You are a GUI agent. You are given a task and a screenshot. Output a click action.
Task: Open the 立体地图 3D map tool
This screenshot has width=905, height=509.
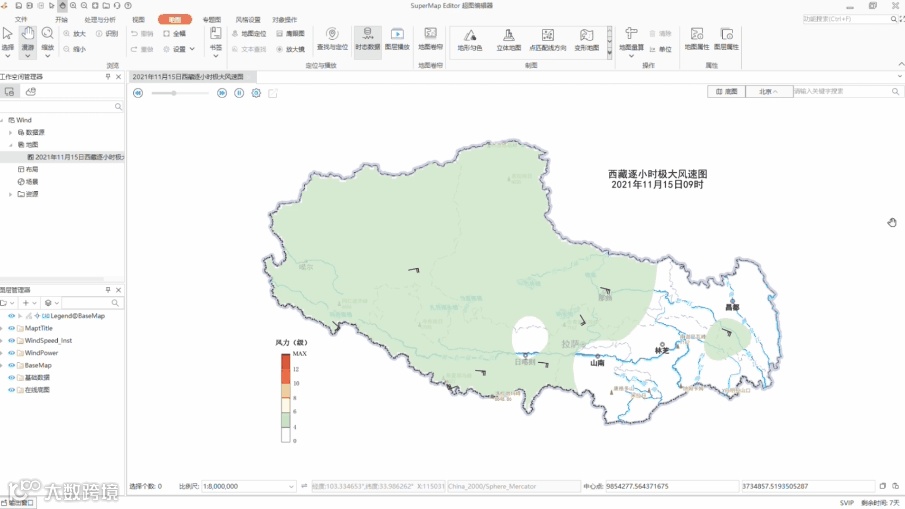(x=508, y=40)
